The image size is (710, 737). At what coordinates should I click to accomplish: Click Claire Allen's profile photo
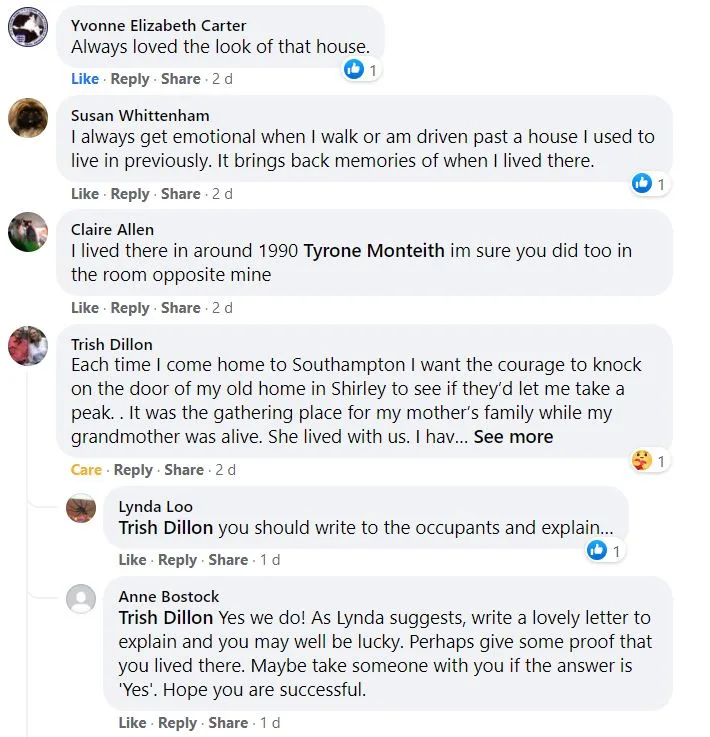28,232
